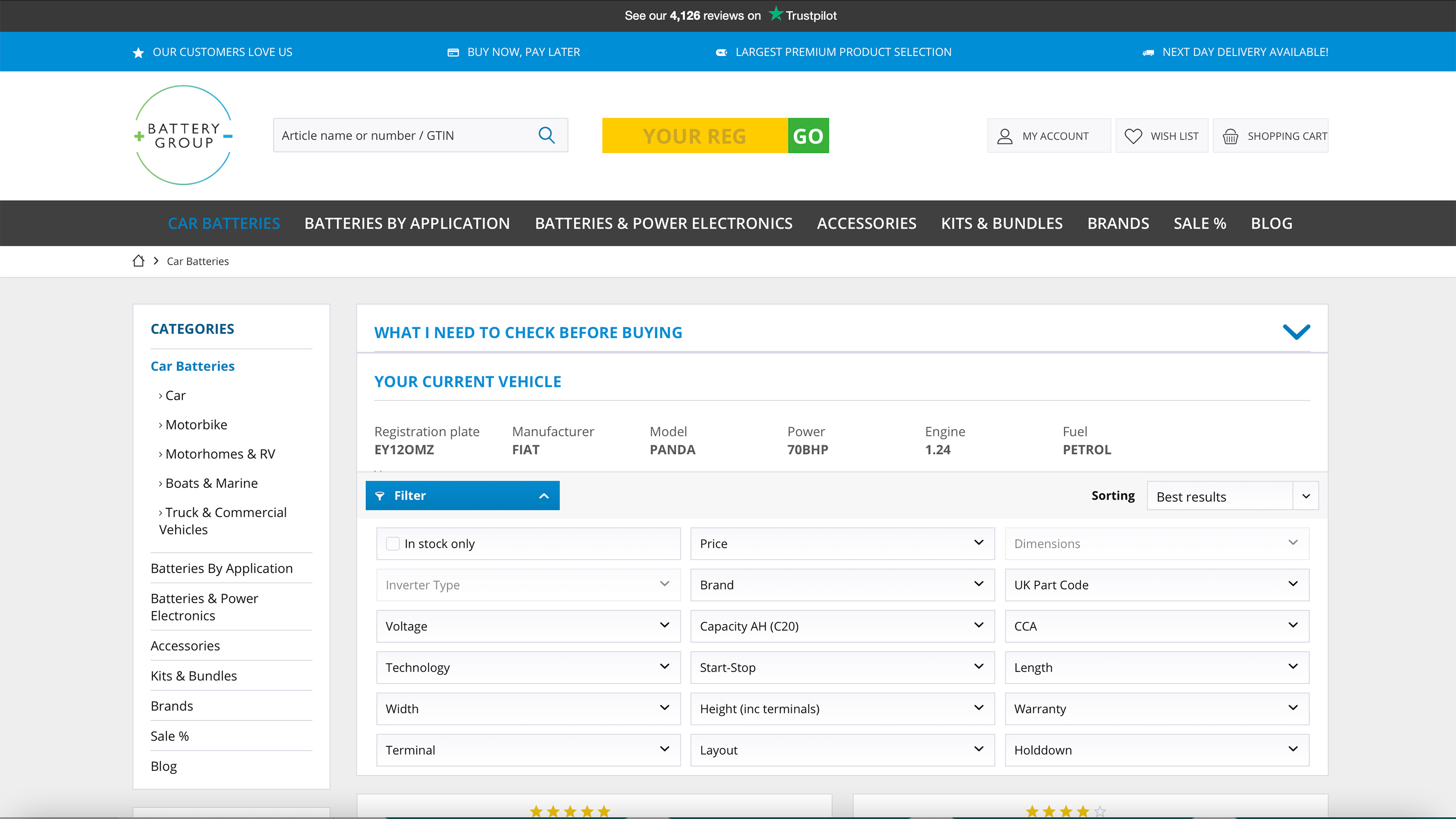This screenshot has height=819, width=1456.
Task: Collapse the Filter panel
Action: tap(462, 495)
